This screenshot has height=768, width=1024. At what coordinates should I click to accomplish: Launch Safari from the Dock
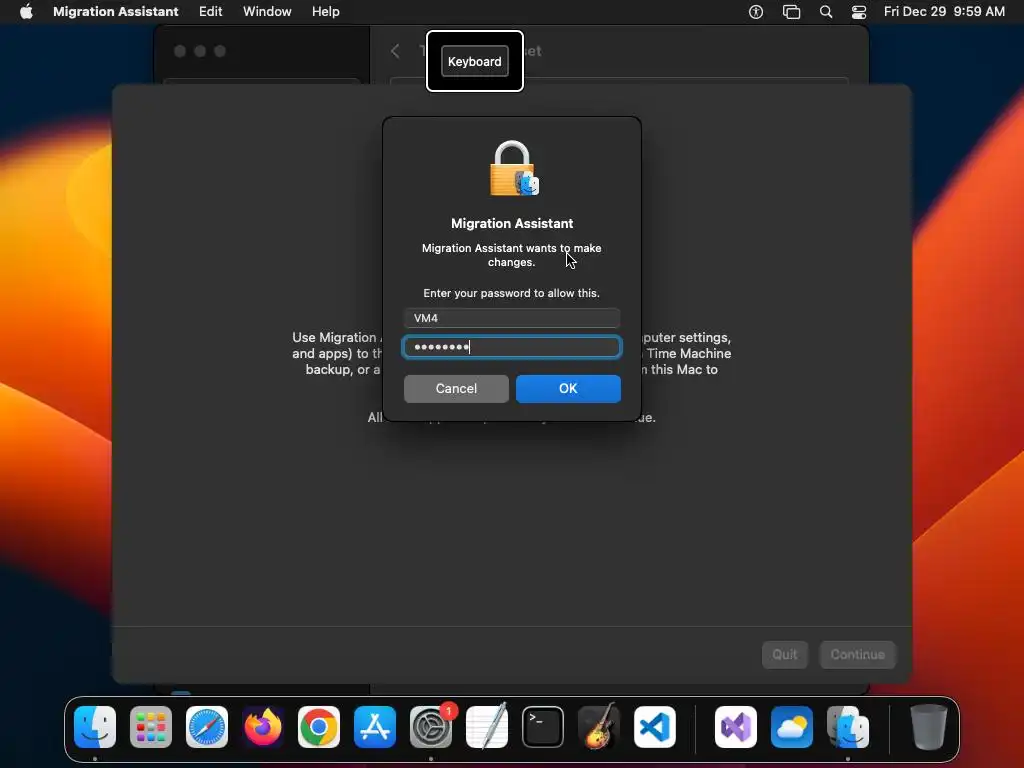tap(207, 727)
